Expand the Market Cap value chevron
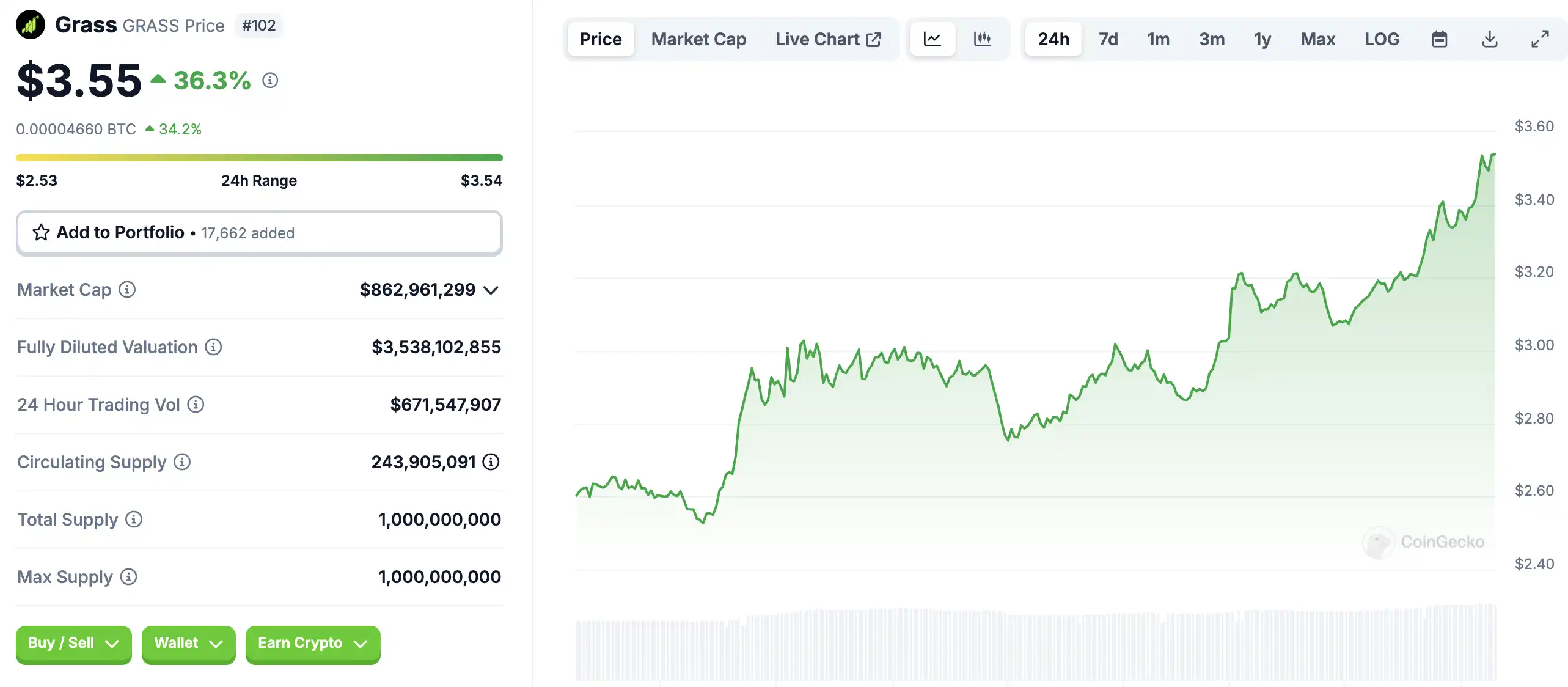This screenshot has width=1568, height=687. 491,290
